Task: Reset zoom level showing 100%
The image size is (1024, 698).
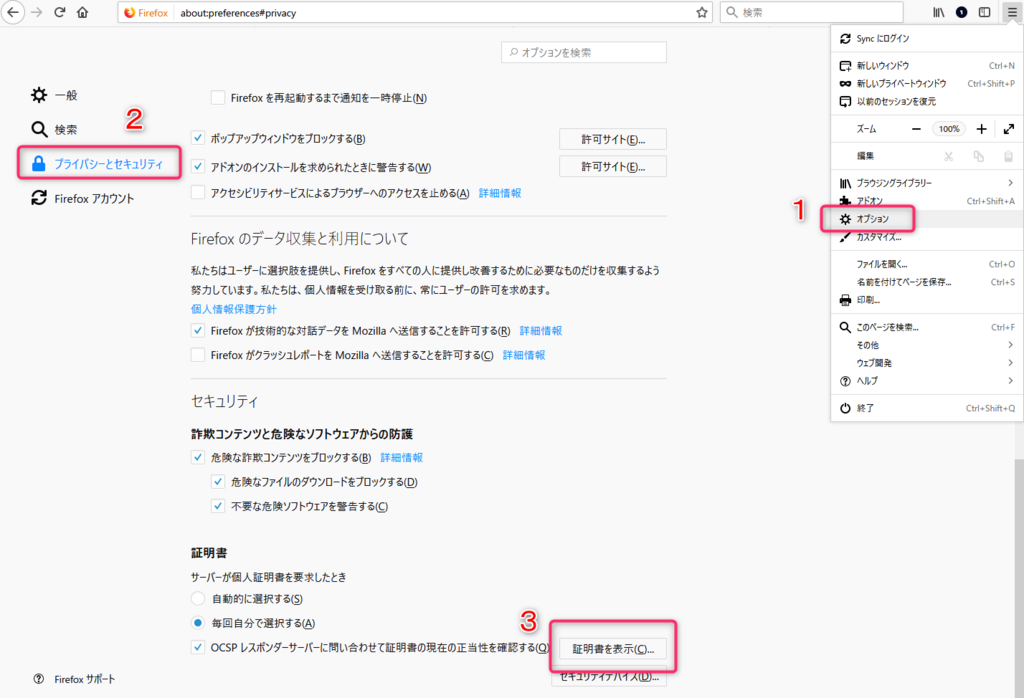Action: (x=948, y=129)
